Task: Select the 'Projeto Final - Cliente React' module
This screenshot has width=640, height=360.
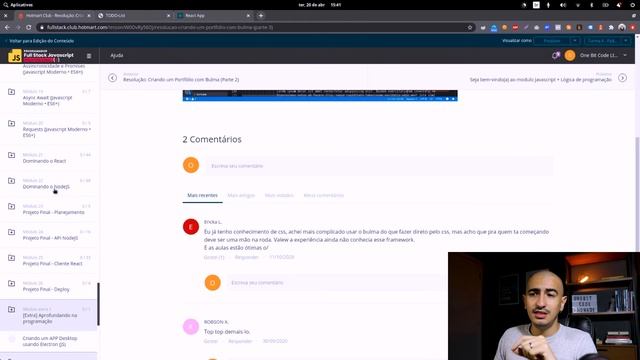Action: click(49, 260)
